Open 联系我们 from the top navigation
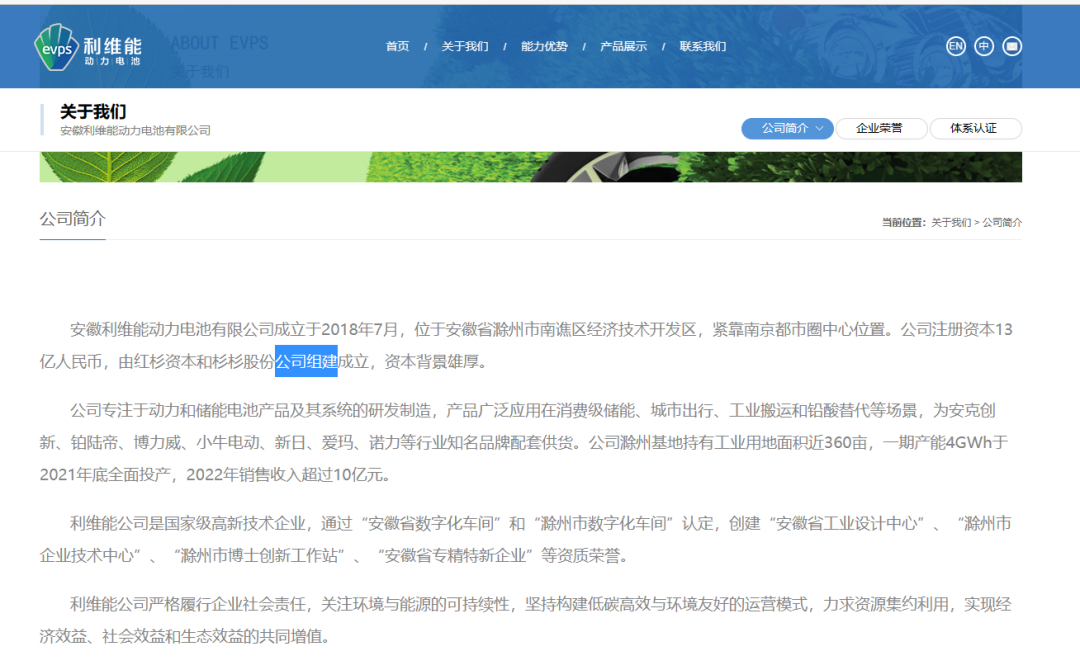The width and height of the screenshot is (1080, 670). [x=702, y=45]
